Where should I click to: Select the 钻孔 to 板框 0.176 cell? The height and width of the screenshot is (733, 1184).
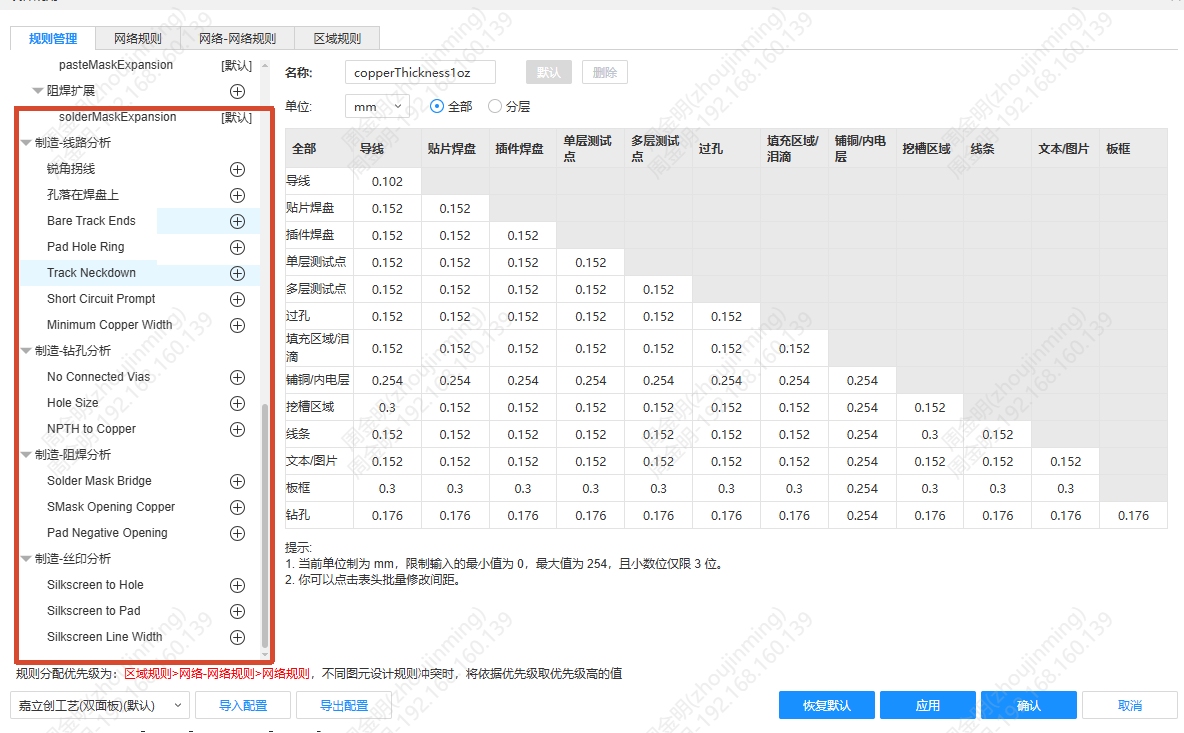[x=1133, y=516]
